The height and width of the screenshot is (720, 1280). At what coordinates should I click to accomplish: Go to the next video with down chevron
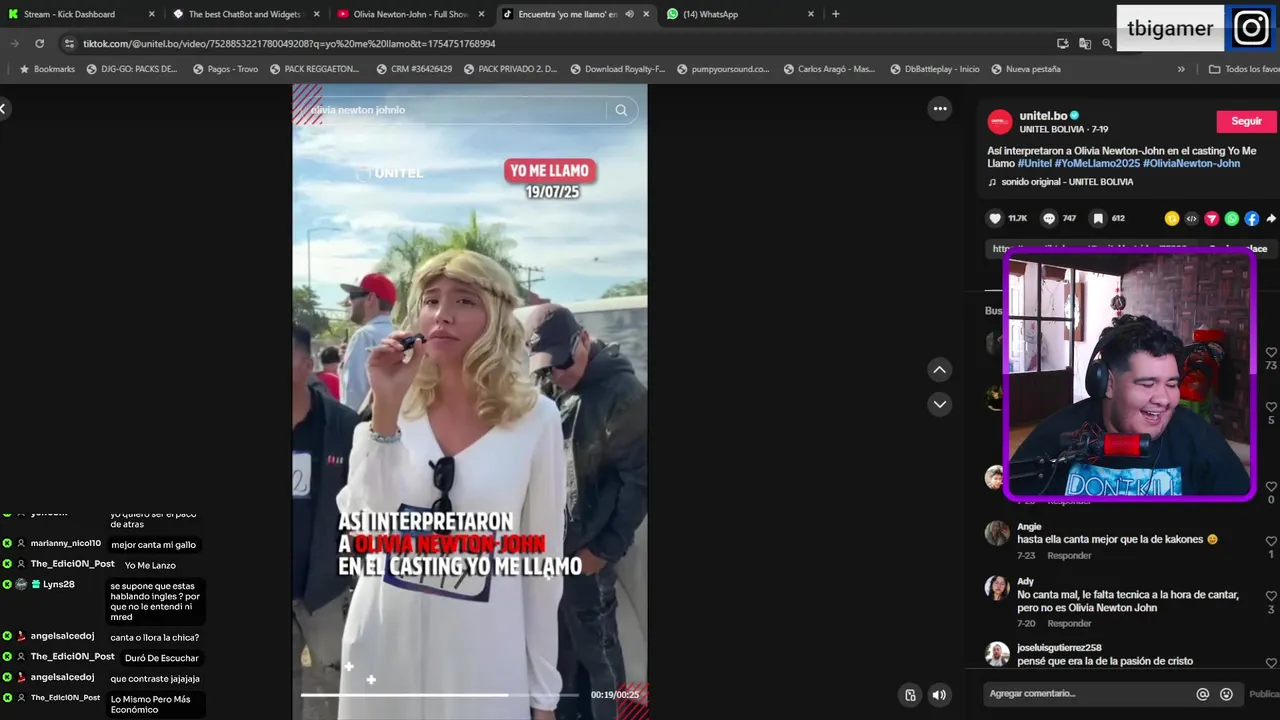tap(939, 404)
